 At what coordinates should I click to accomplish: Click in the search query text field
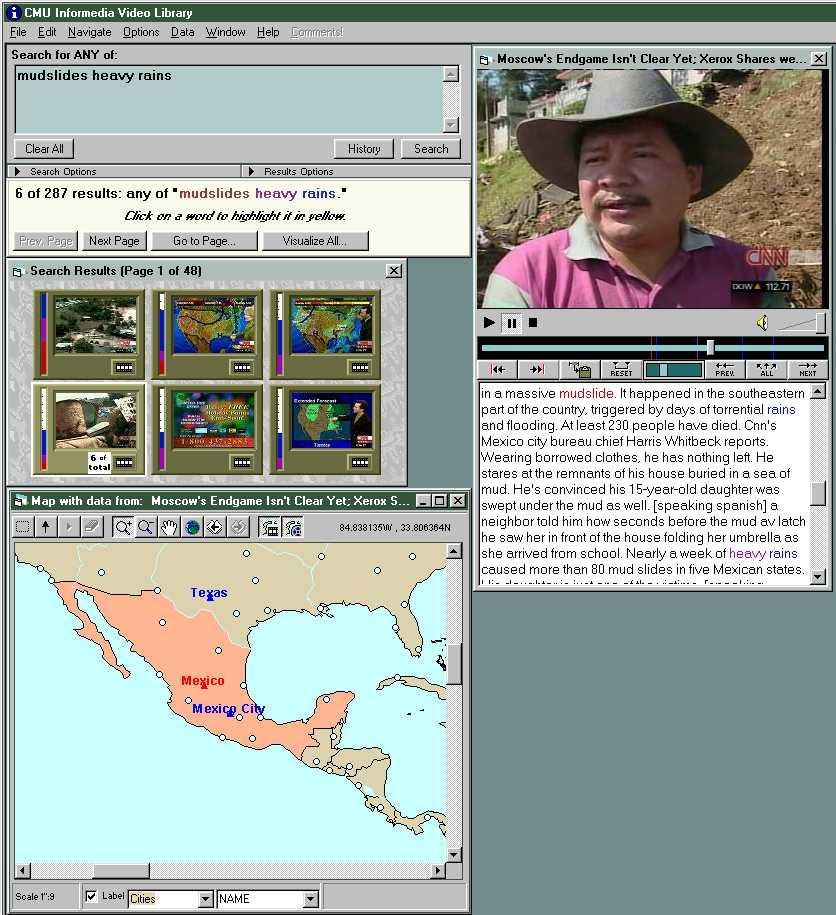(229, 99)
